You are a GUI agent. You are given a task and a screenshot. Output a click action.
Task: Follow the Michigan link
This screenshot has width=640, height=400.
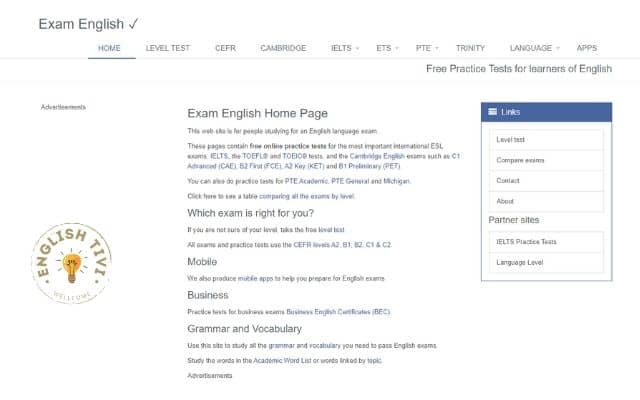396,181
